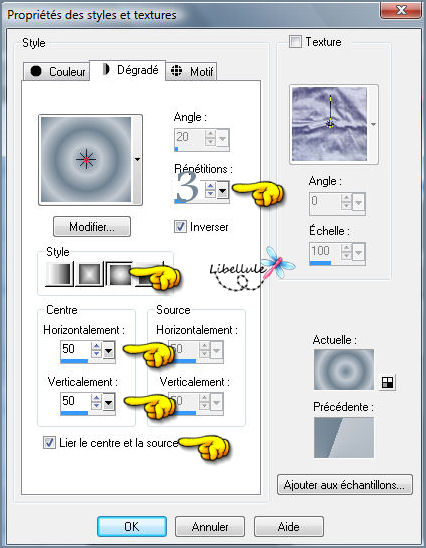Open Centre Horizontalement dropdown arrow

[x=108, y=350]
